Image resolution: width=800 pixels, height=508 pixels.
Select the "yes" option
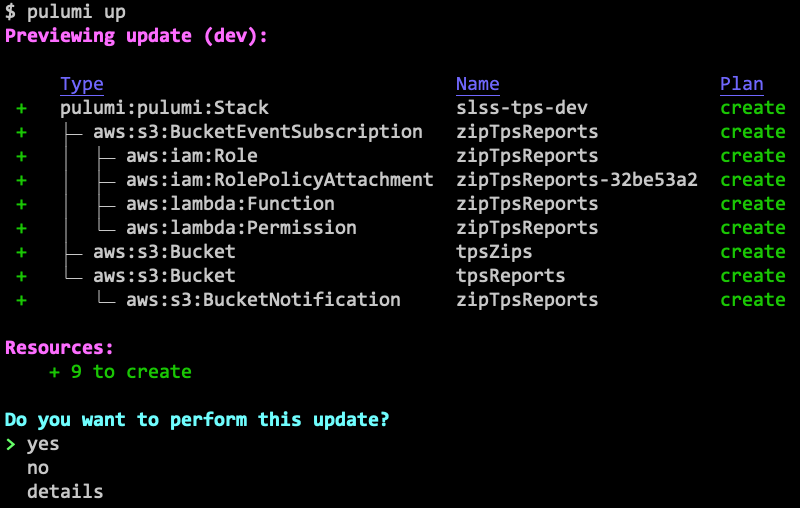[43, 444]
